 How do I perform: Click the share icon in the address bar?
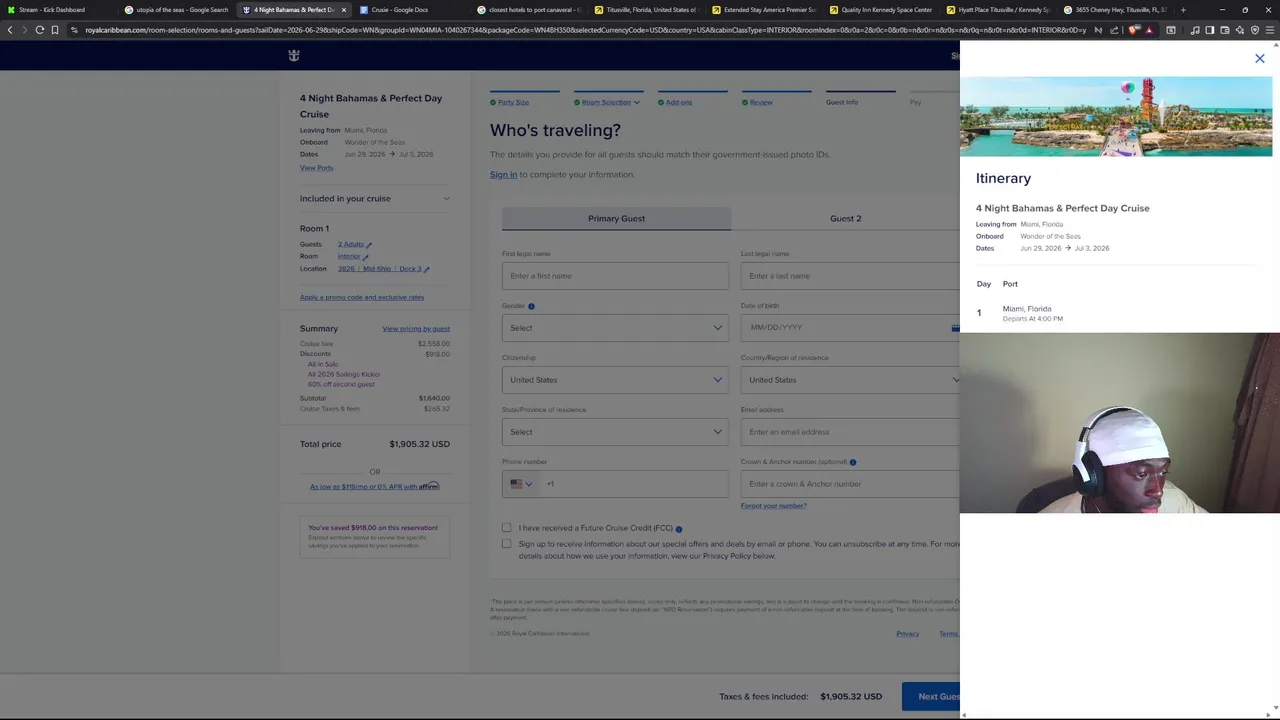pyautogui.click(x=1114, y=30)
